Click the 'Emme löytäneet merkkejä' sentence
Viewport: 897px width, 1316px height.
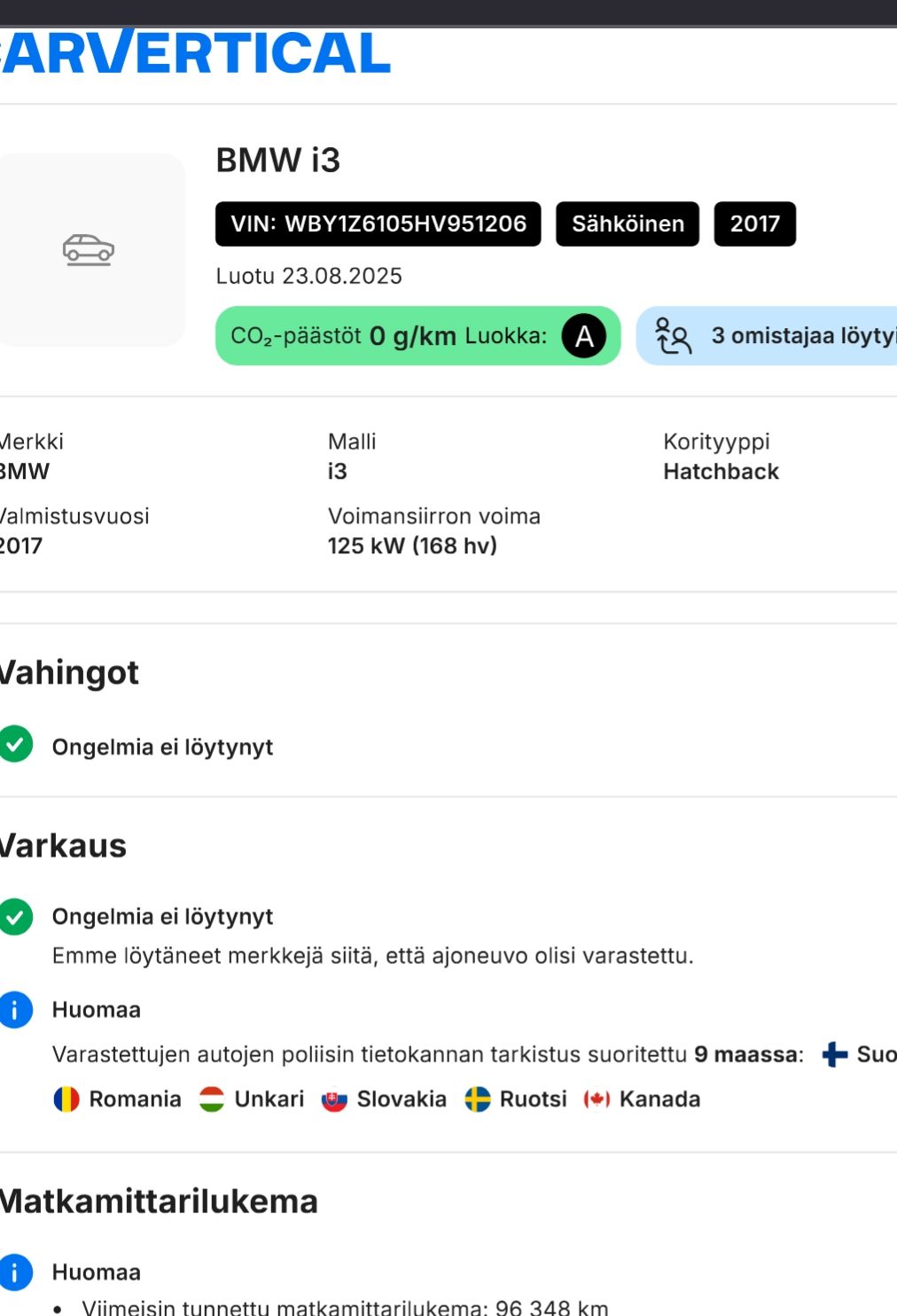click(373, 956)
